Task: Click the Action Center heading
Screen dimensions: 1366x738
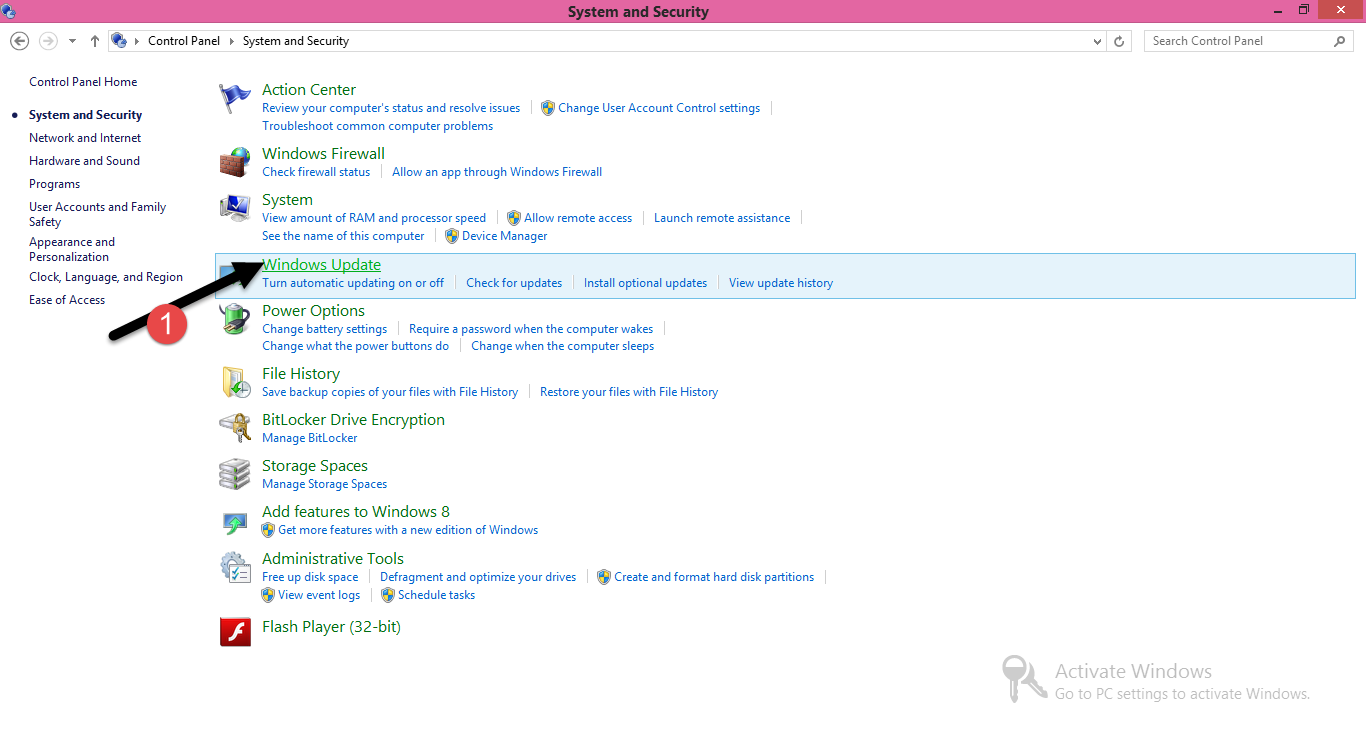Action: click(x=309, y=90)
